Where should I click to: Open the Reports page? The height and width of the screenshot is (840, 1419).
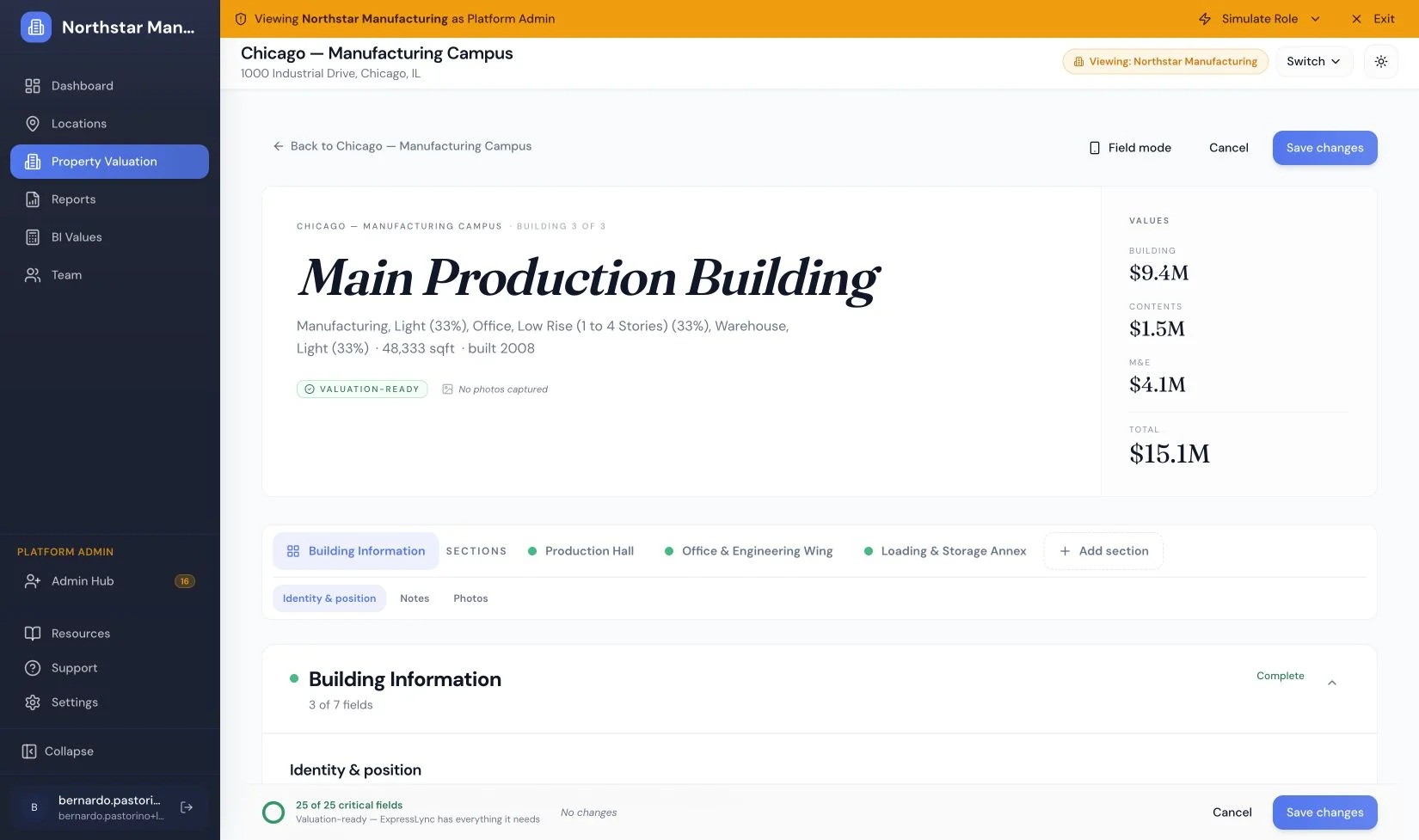(109, 199)
